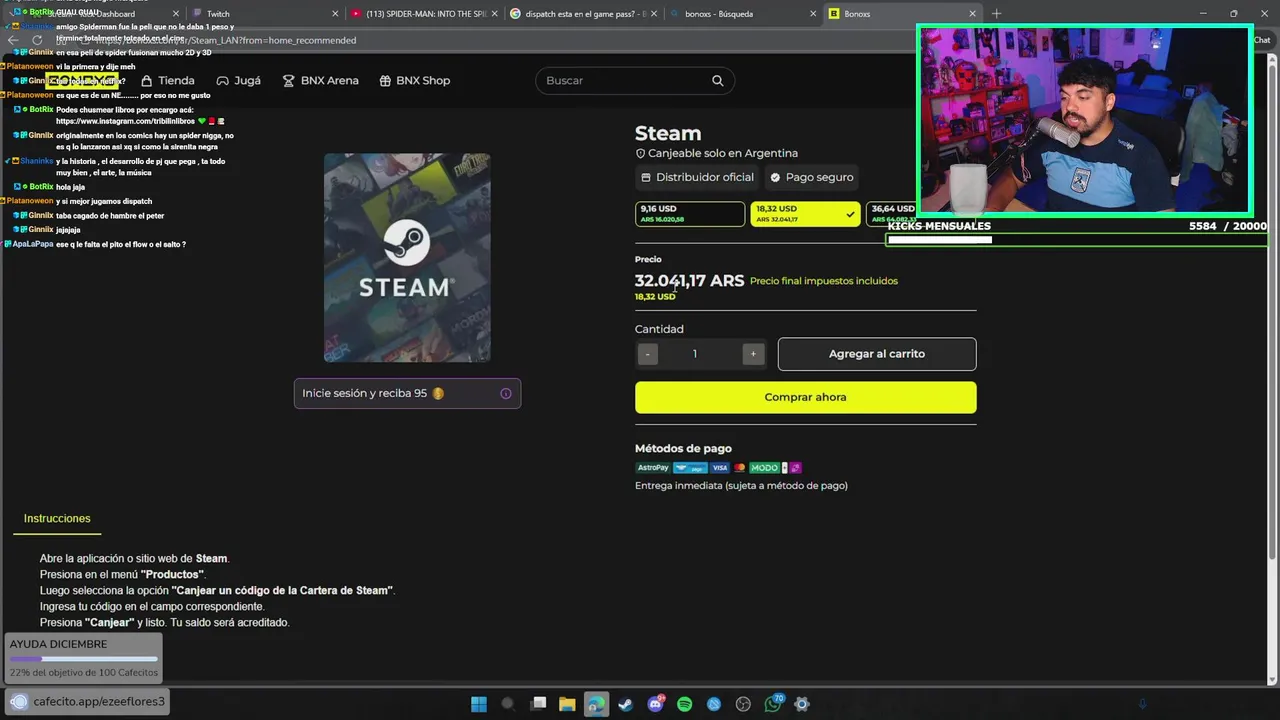Reload the page in the browser
1280x720 pixels.
click(37, 40)
